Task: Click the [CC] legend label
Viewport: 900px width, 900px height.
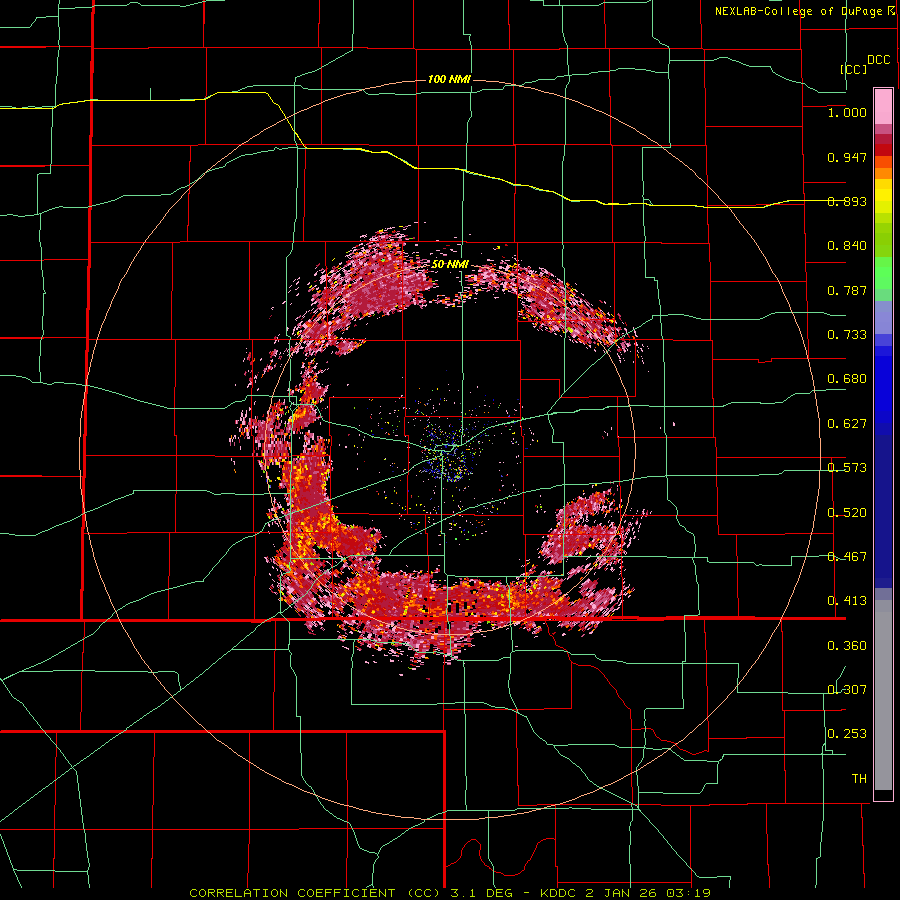Action: (x=854, y=69)
